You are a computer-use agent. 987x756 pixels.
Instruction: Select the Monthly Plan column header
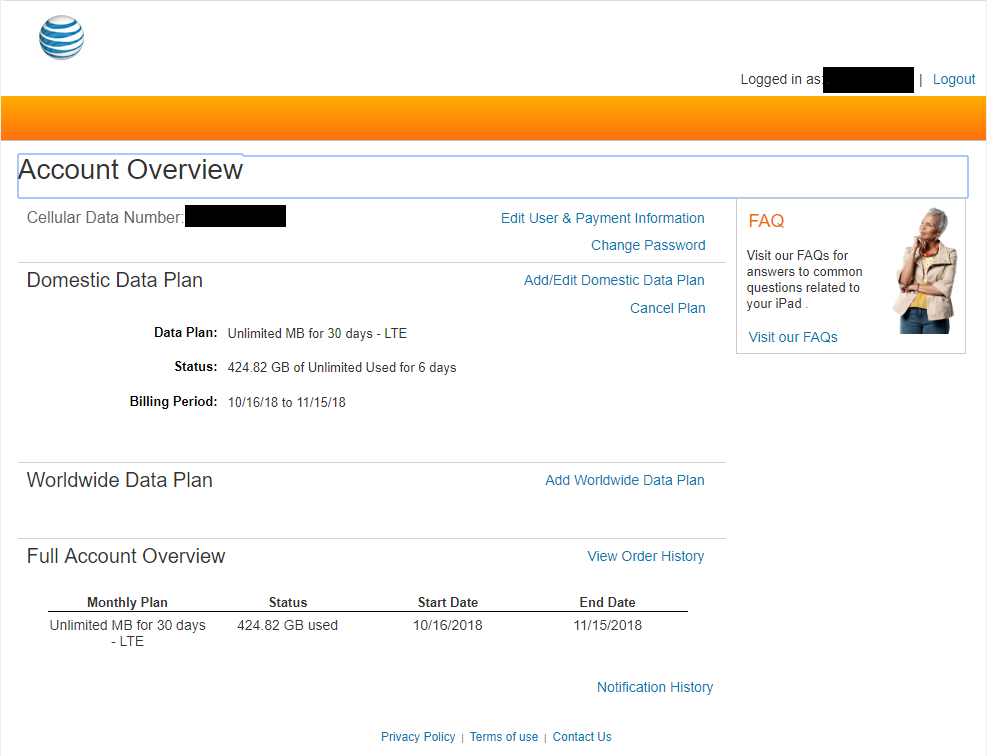click(x=127, y=602)
